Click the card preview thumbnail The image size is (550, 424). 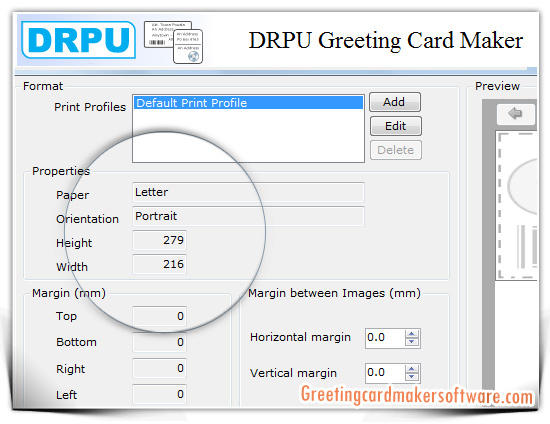516,206
